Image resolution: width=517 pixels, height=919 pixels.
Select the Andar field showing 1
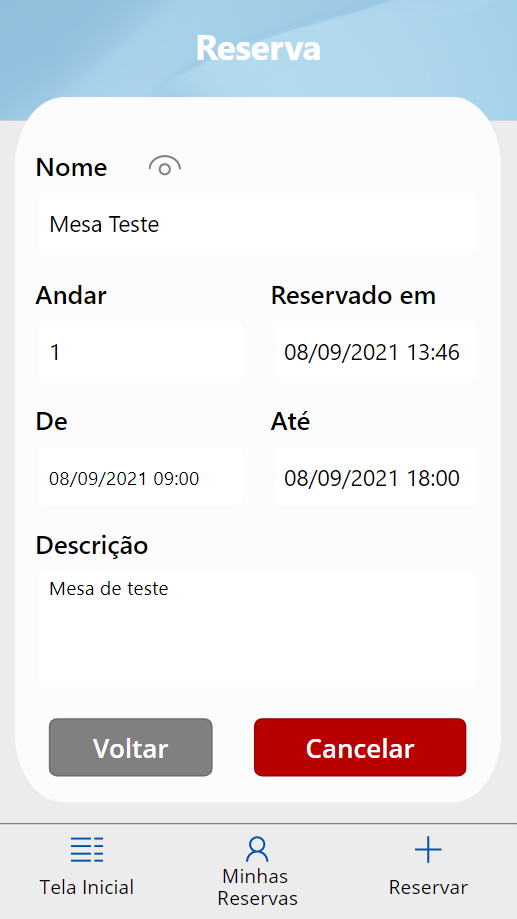point(141,350)
